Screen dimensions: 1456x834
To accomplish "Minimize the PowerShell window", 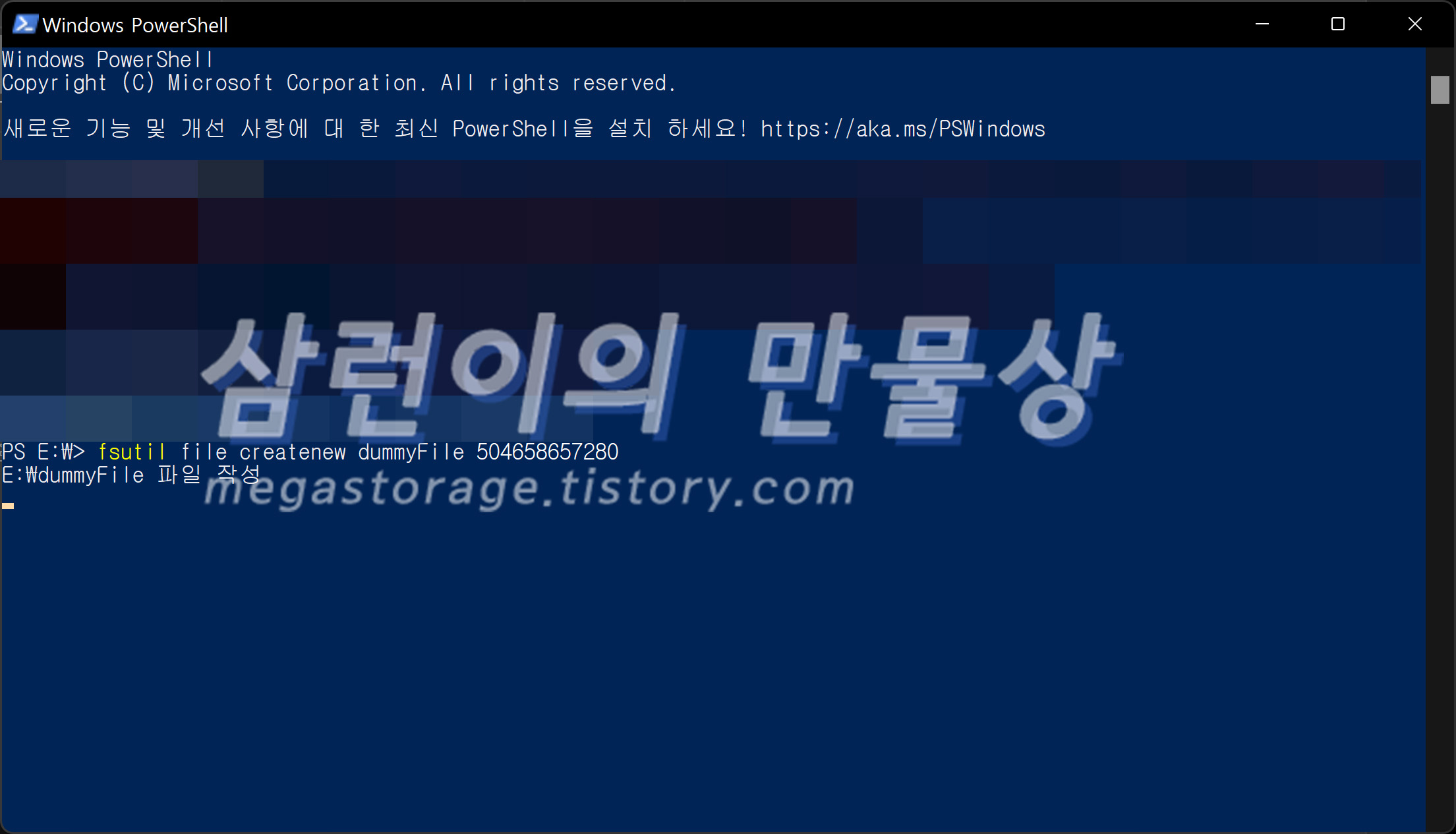I will click(x=1262, y=24).
